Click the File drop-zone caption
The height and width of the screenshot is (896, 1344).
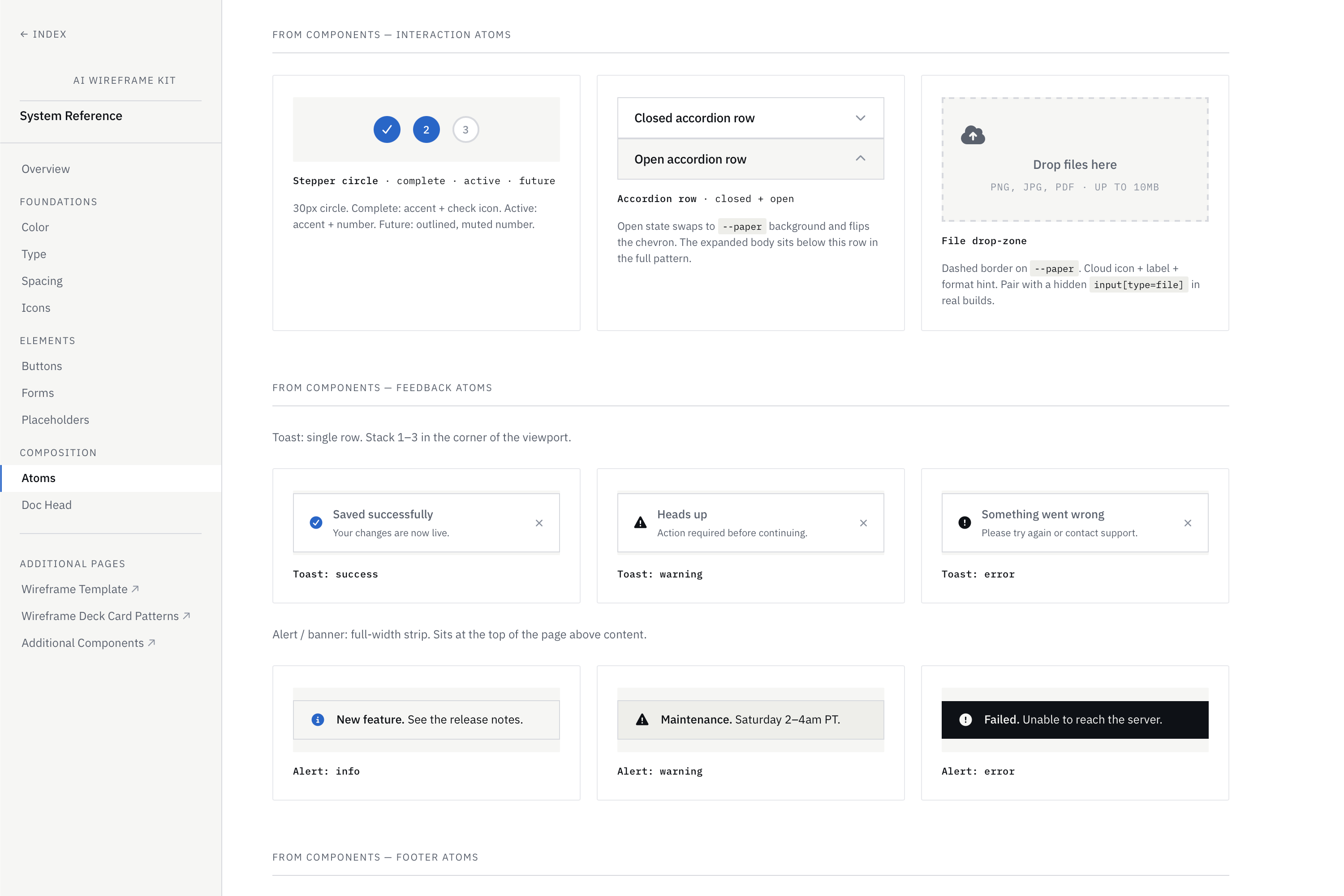tap(984, 241)
